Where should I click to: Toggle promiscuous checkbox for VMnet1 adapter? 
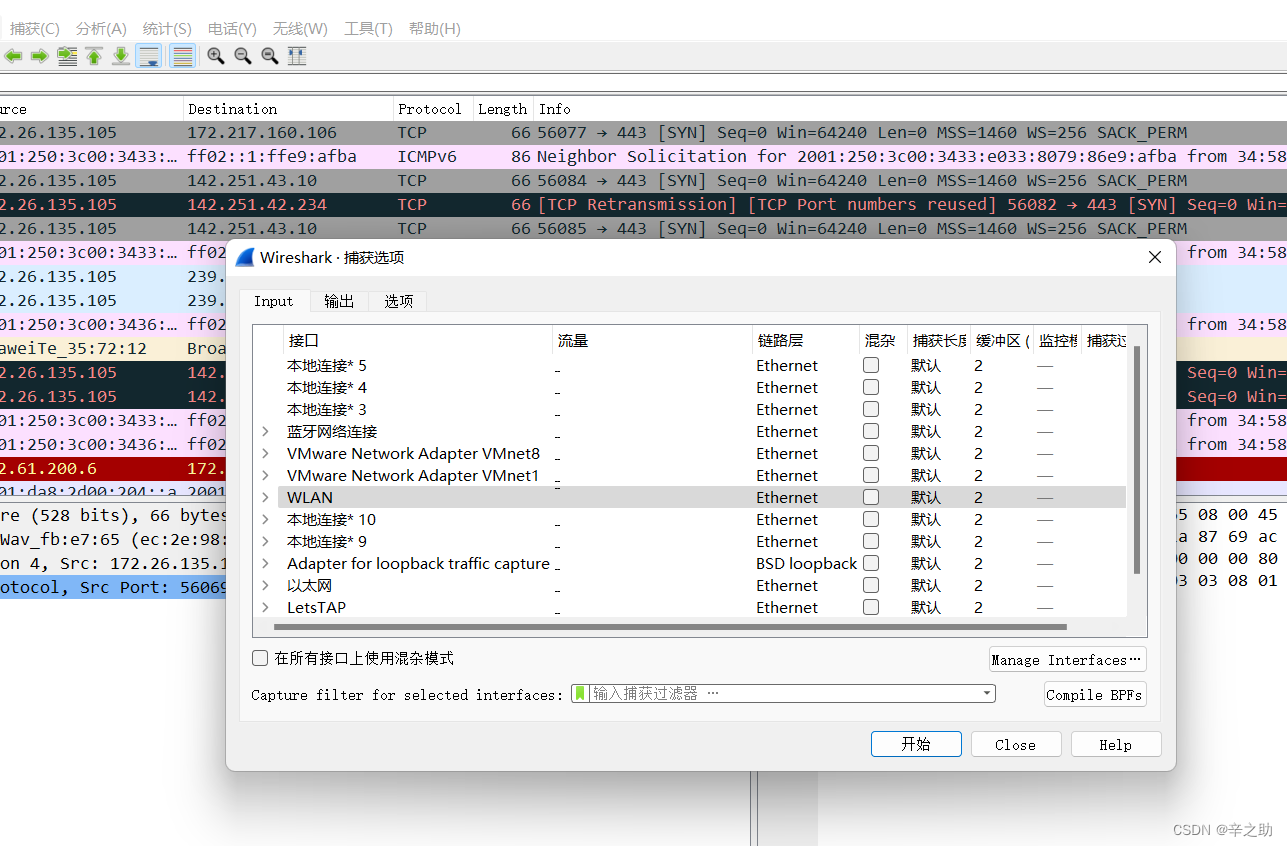pos(871,475)
